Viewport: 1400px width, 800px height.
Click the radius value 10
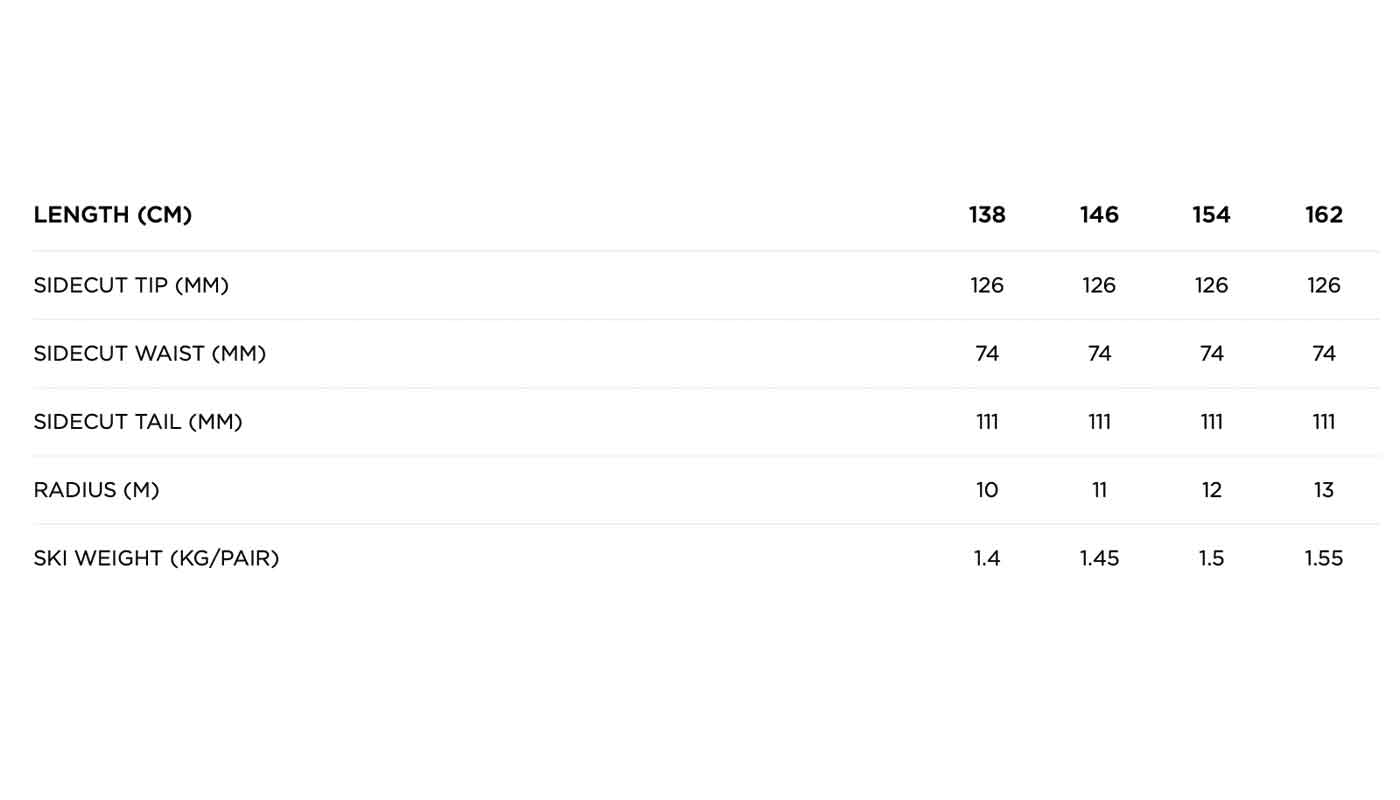tap(987, 490)
